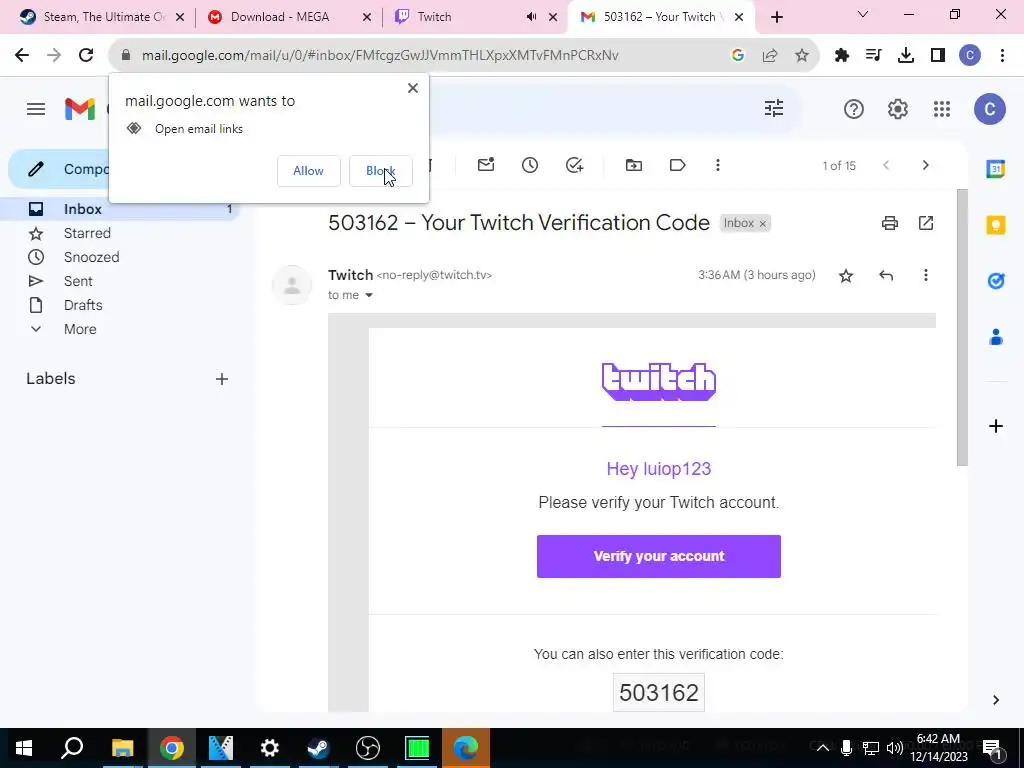Add email to Tasks
1024x768 pixels.
pos(574,165)
